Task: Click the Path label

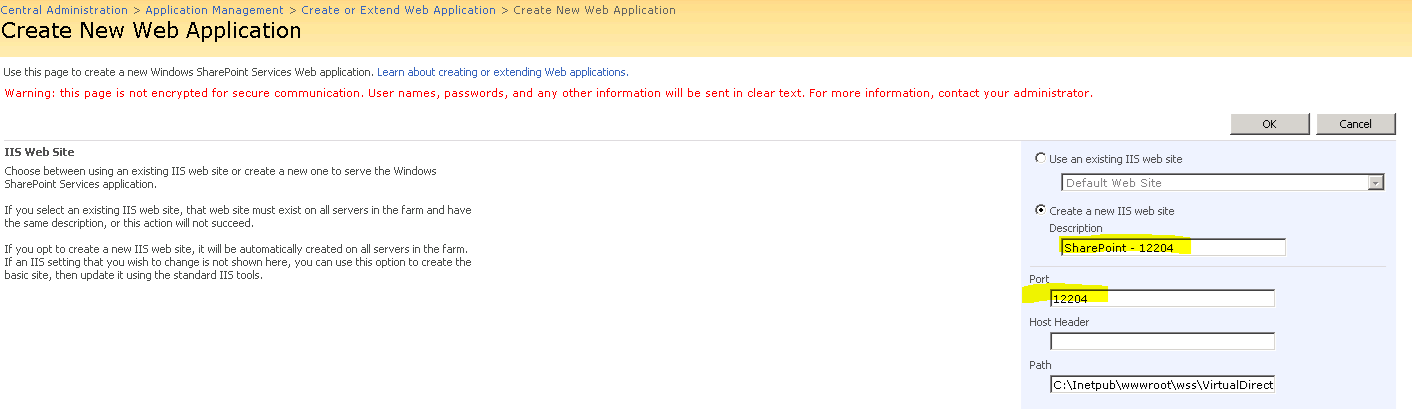Action: (1040, 365)
